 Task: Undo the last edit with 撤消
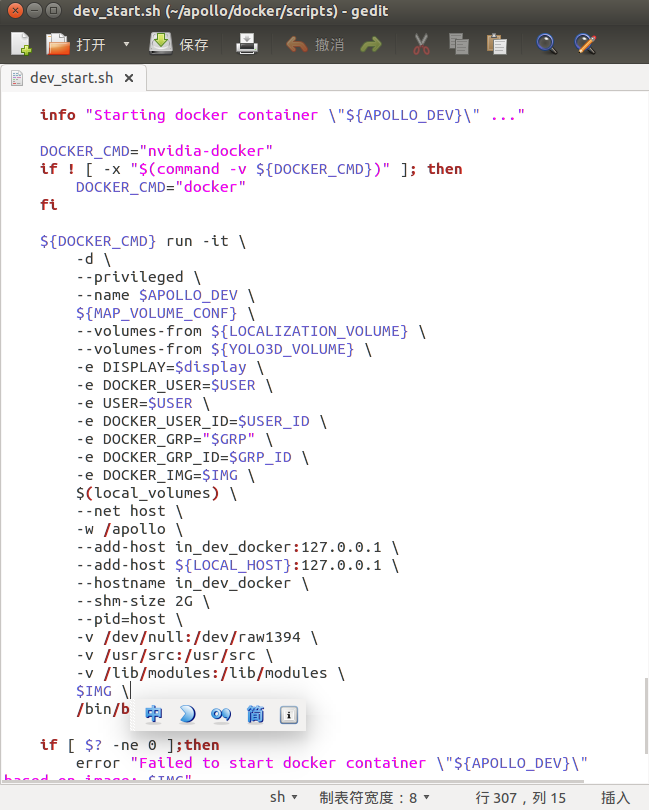click(x=315, y=44)
